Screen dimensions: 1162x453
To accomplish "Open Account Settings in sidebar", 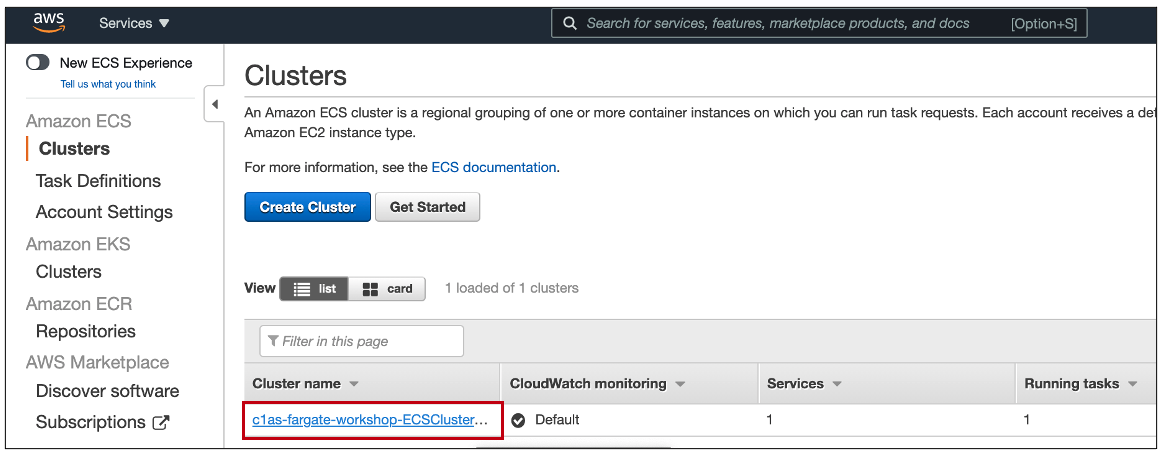I will click(x=104, y=212).
